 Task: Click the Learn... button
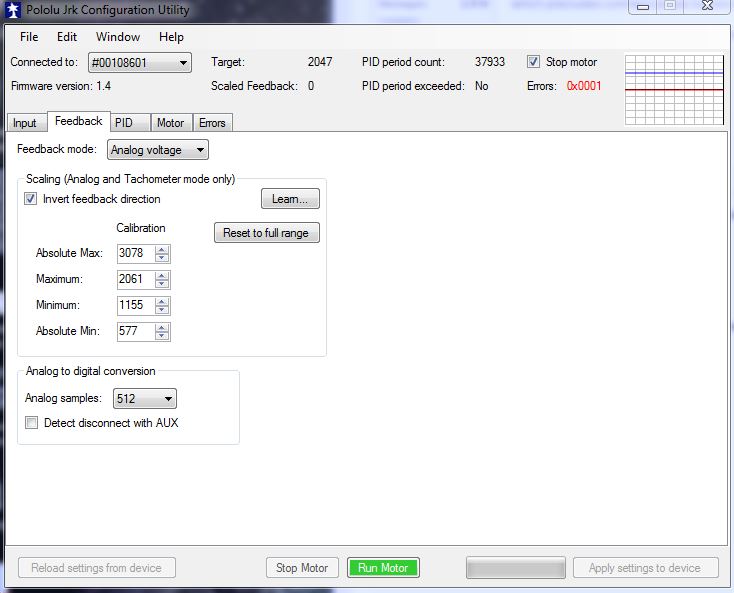pos(290,199)
